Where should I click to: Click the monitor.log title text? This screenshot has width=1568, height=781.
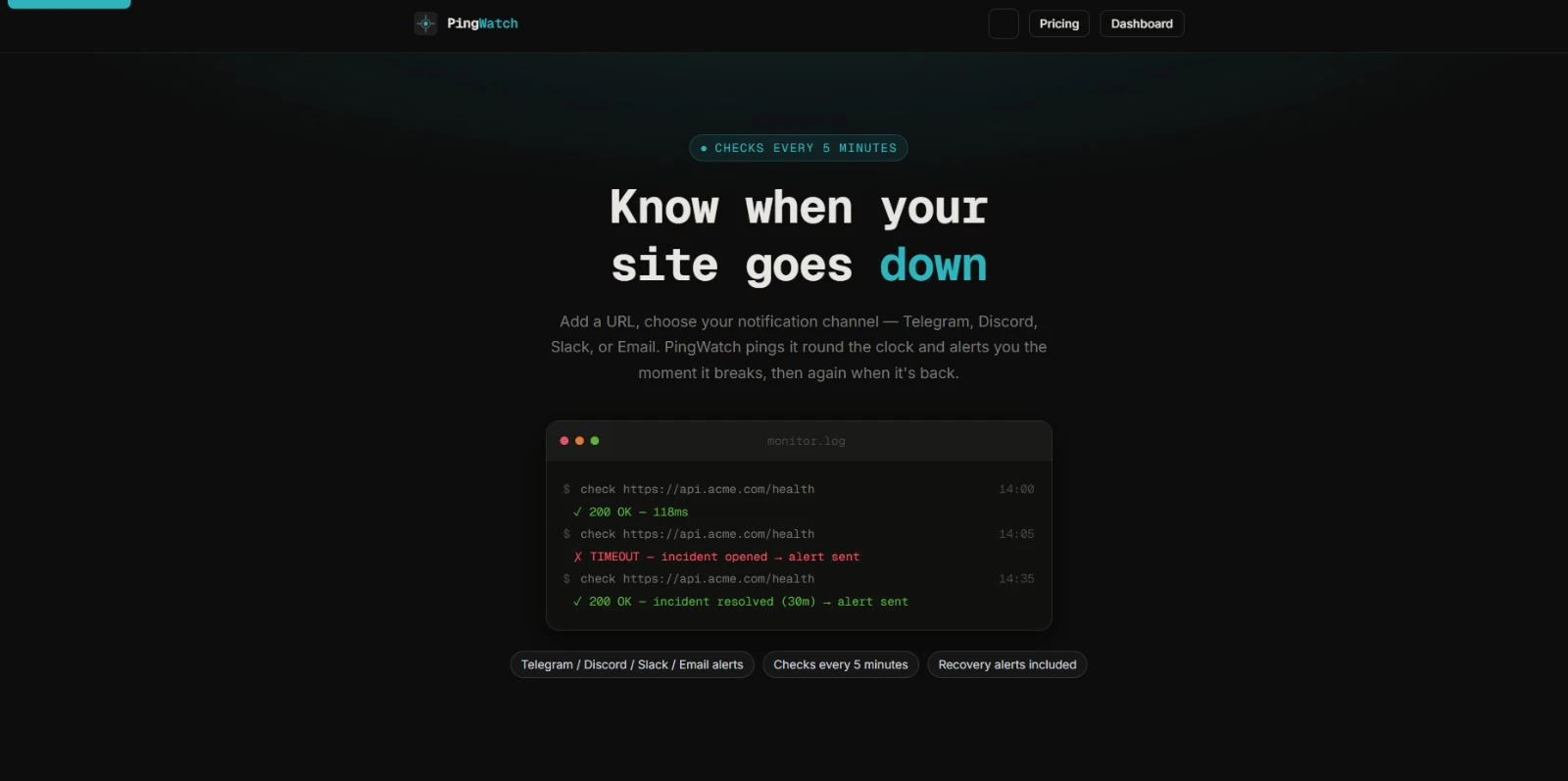[x=806, y=441]
